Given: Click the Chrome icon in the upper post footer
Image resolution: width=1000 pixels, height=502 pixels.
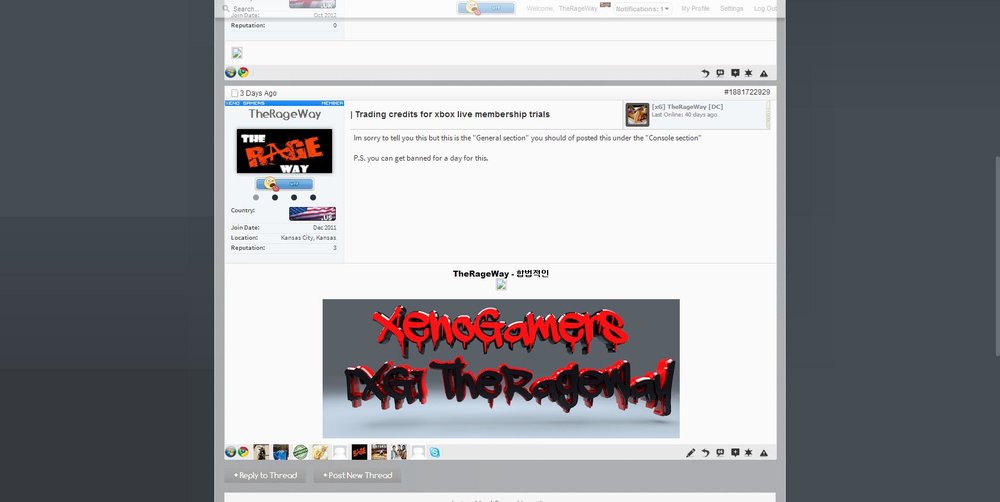Looking at the screenshot, I should 243,72.
